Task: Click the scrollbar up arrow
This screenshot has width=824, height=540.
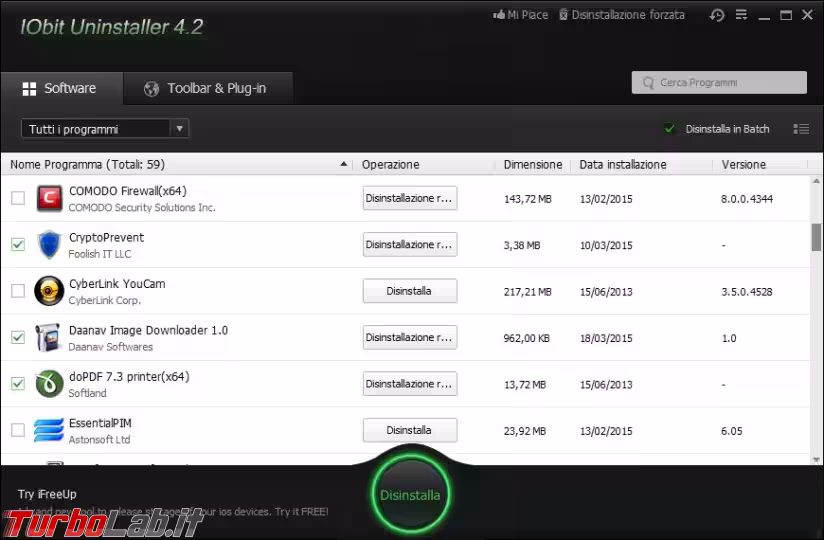Action: [816, 181]
